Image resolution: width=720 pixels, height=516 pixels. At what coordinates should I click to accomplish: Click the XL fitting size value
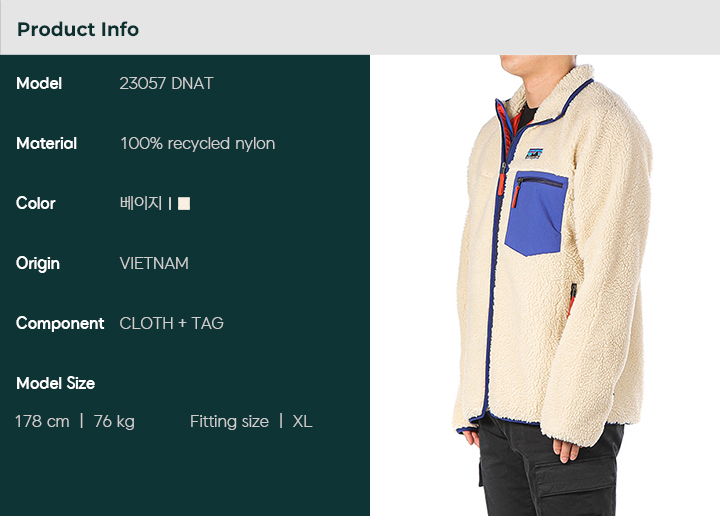click(302, 421)
